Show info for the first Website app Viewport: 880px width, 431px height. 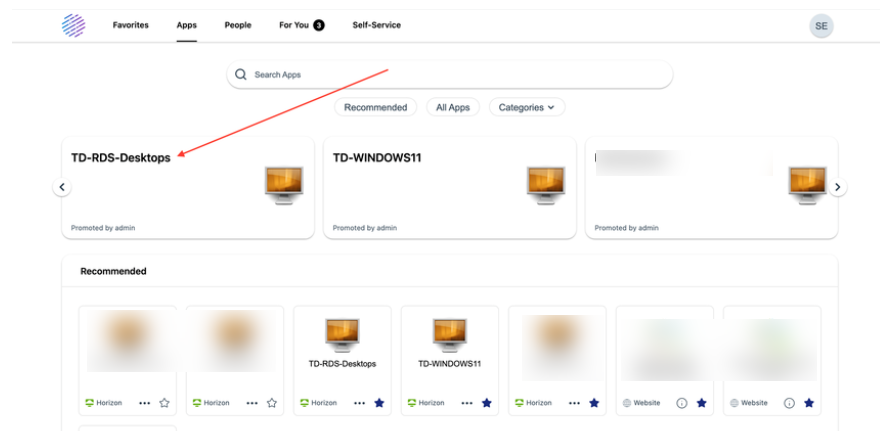[682, 403]
